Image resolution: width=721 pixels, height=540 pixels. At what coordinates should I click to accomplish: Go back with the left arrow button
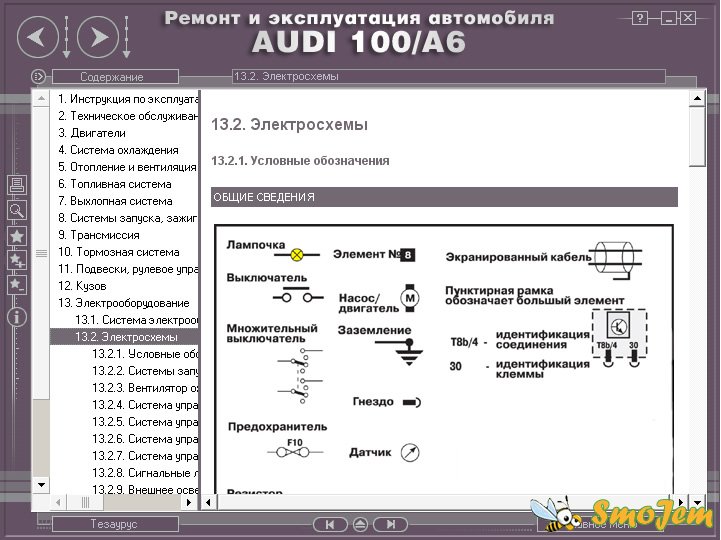click(38, 37)
